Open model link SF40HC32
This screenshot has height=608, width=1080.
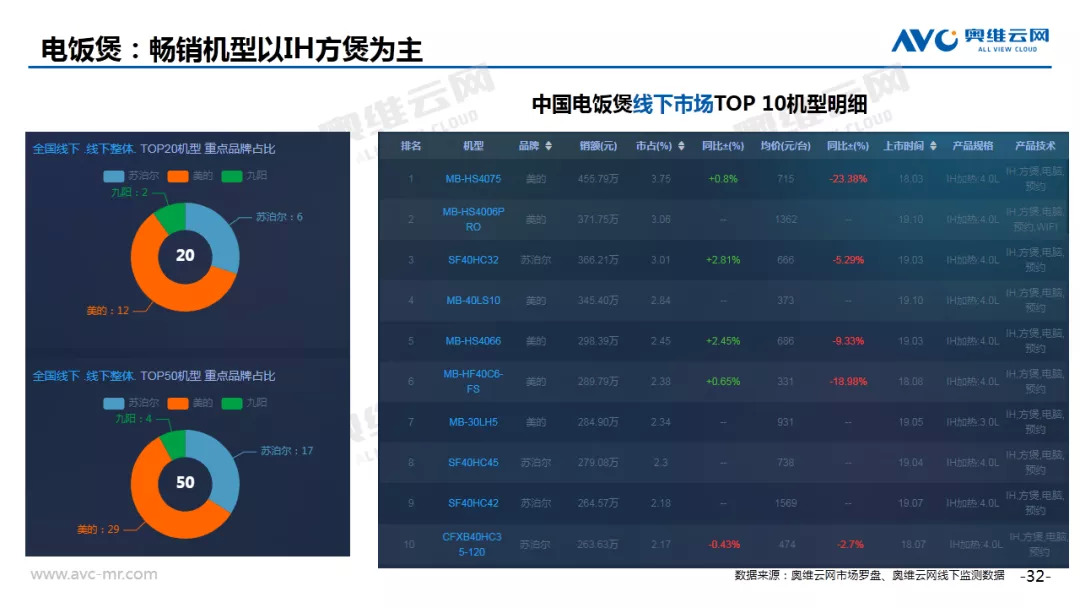click(473, 260)
